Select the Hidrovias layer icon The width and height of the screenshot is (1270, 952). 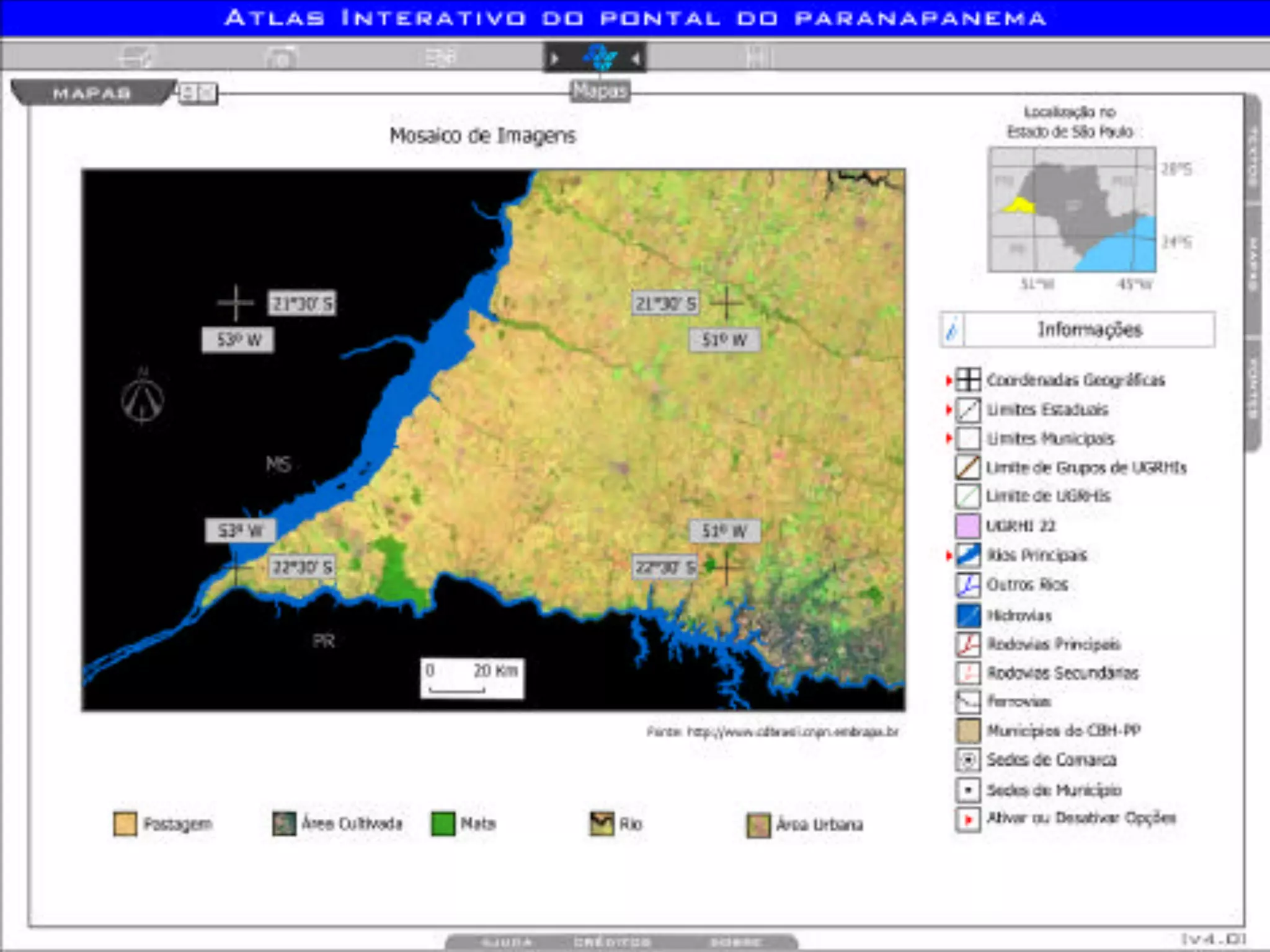pos(967,615)
